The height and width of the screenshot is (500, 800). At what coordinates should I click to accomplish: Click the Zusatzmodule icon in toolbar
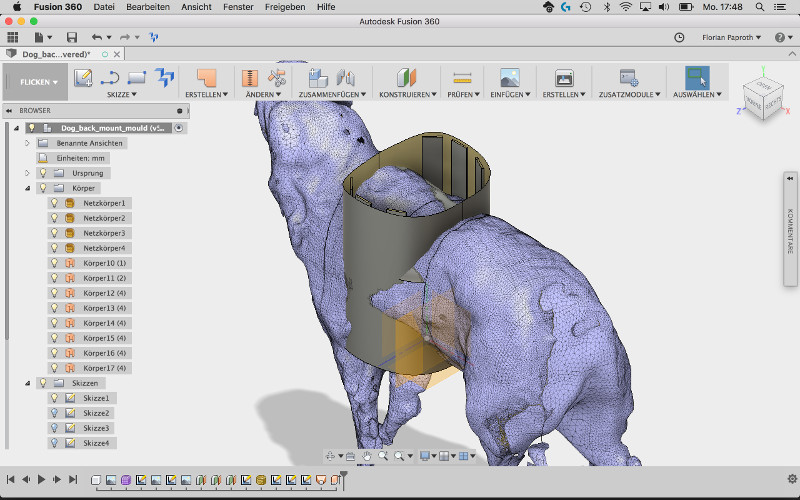pyautogui.click(x=629, y=77)
